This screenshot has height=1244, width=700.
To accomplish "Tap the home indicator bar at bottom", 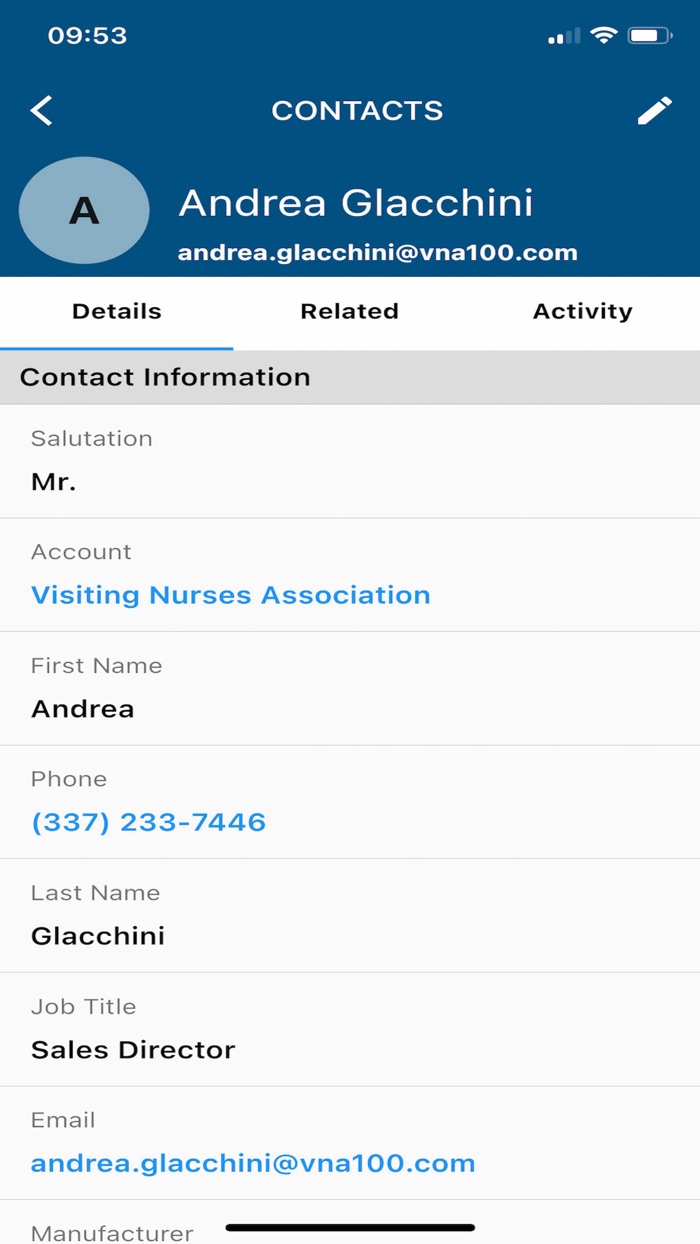I will pyautogui.click(x=350, y=1227).
